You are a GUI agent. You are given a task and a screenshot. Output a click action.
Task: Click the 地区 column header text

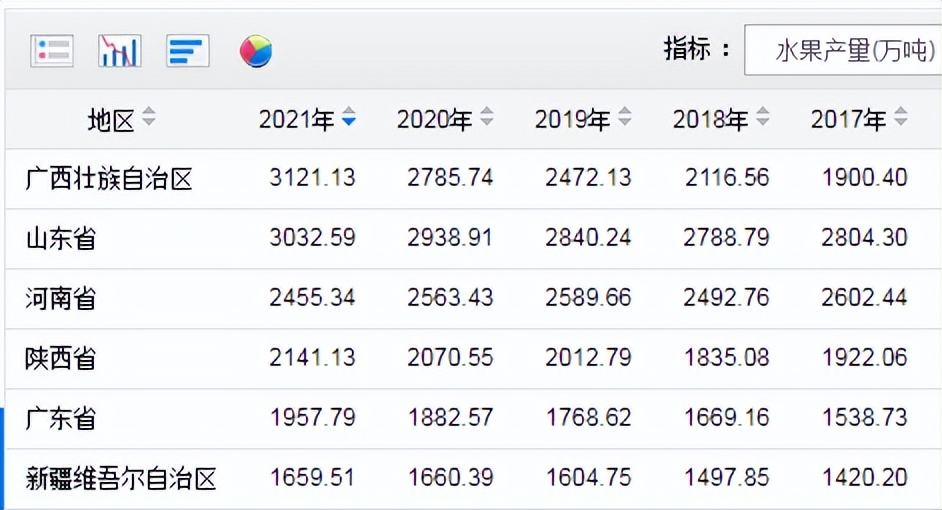111,120
